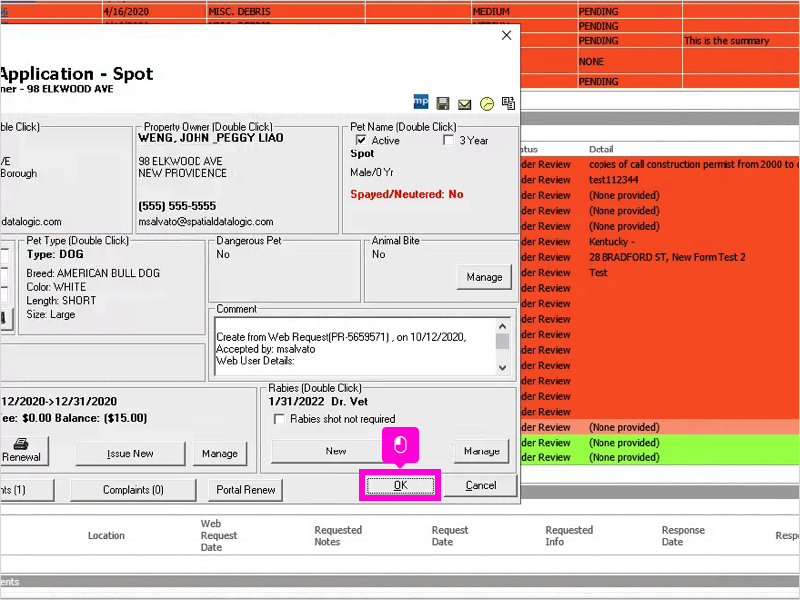Click 'No' in the Dangerous Pet box

(x=223, y=254)
